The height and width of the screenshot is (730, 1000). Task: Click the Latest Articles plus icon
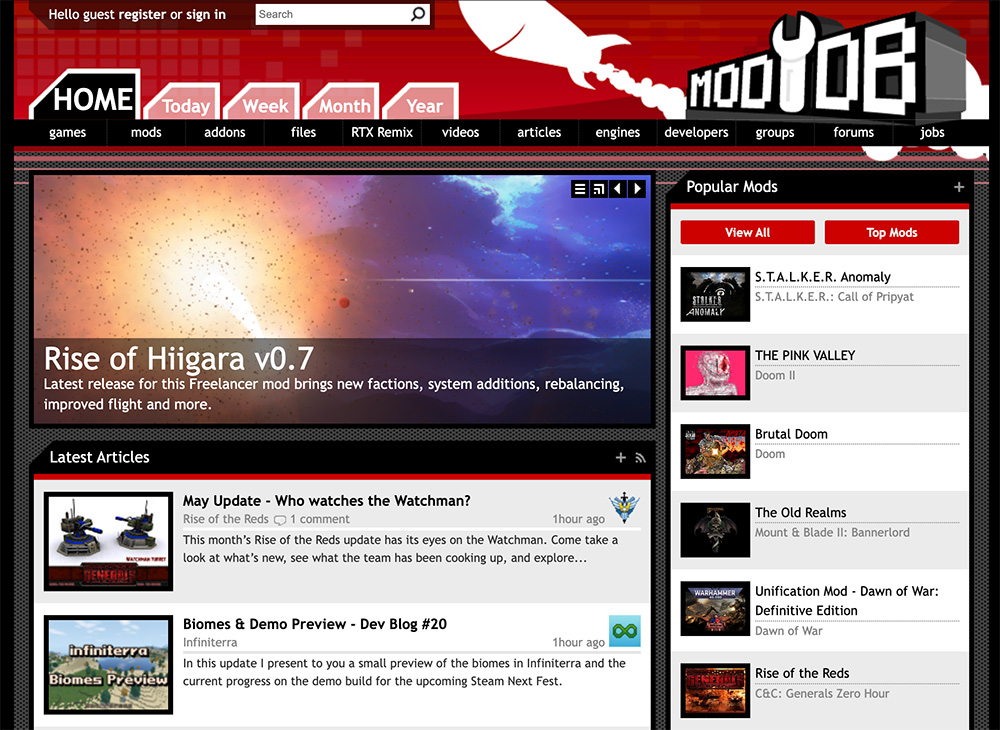(x=621, y=457)
